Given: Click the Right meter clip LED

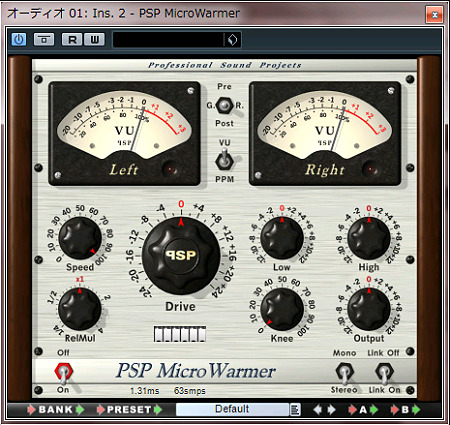Looking at the screenshot, I should click(x=370, y=169).
